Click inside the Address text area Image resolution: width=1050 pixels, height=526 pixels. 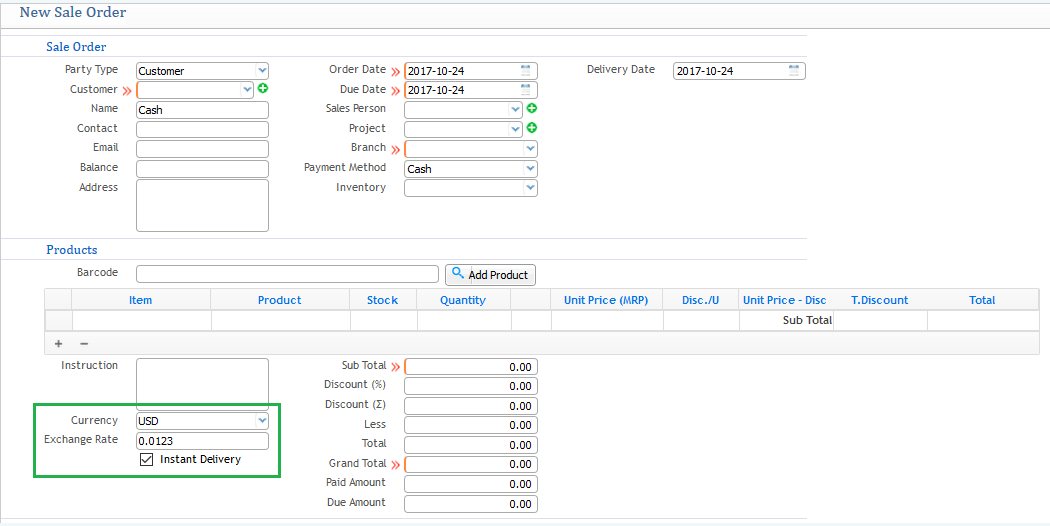[x=202, y=205]
